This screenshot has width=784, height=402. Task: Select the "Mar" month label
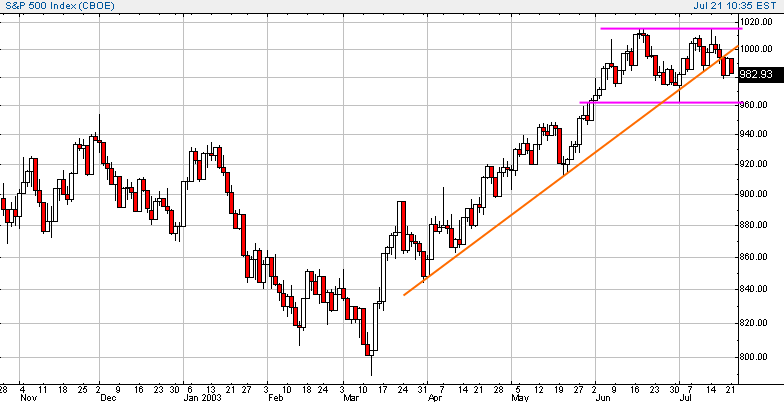pyautogui.click(x=351, y=398)
